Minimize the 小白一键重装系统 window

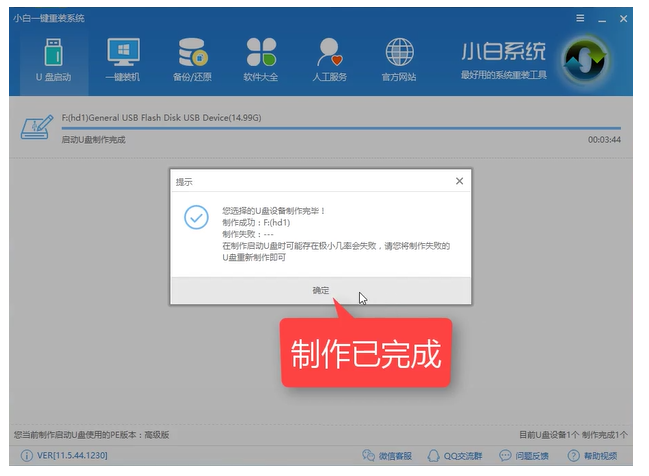pos(602,19)
